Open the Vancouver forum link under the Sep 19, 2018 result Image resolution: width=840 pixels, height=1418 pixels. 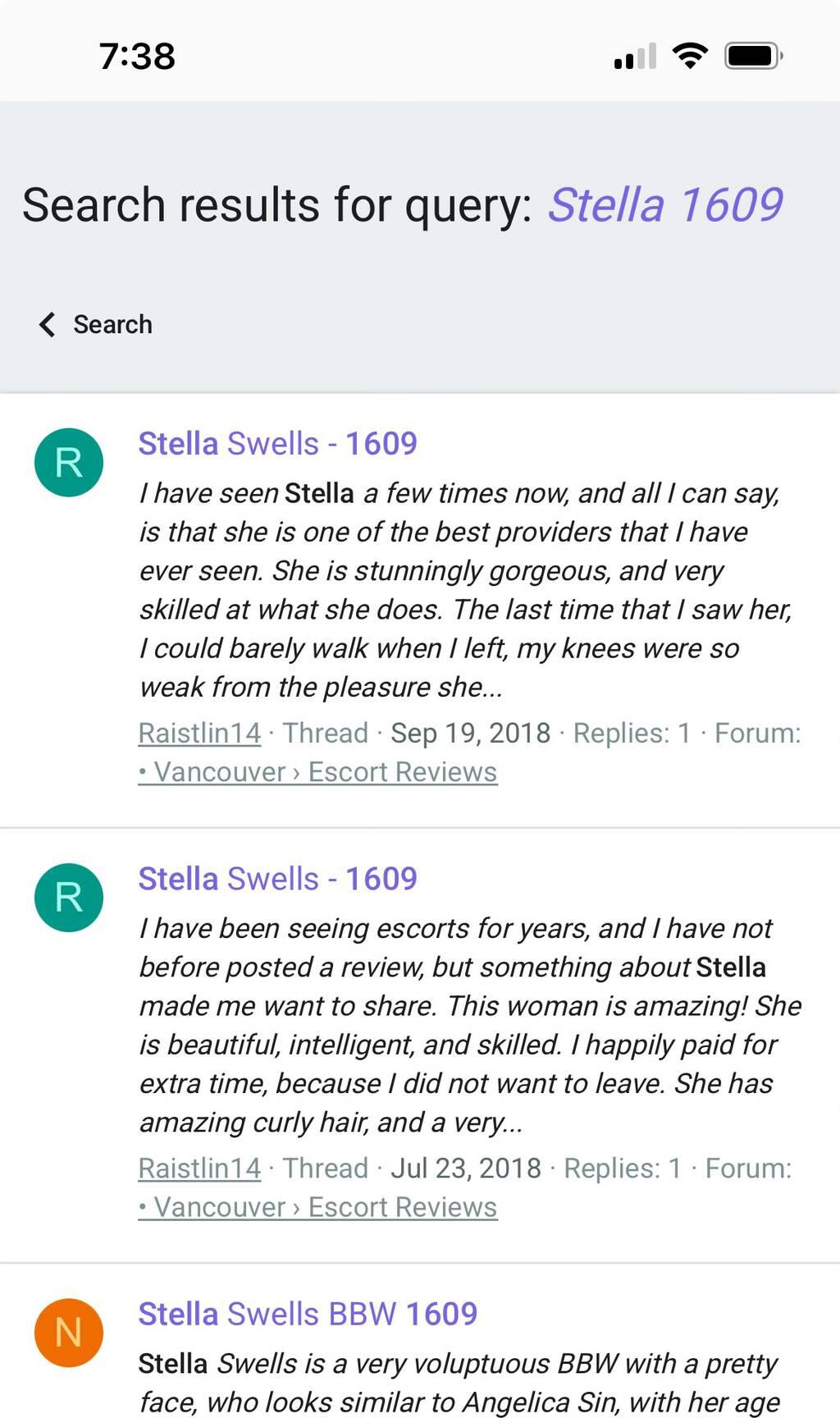pos(317,772)
